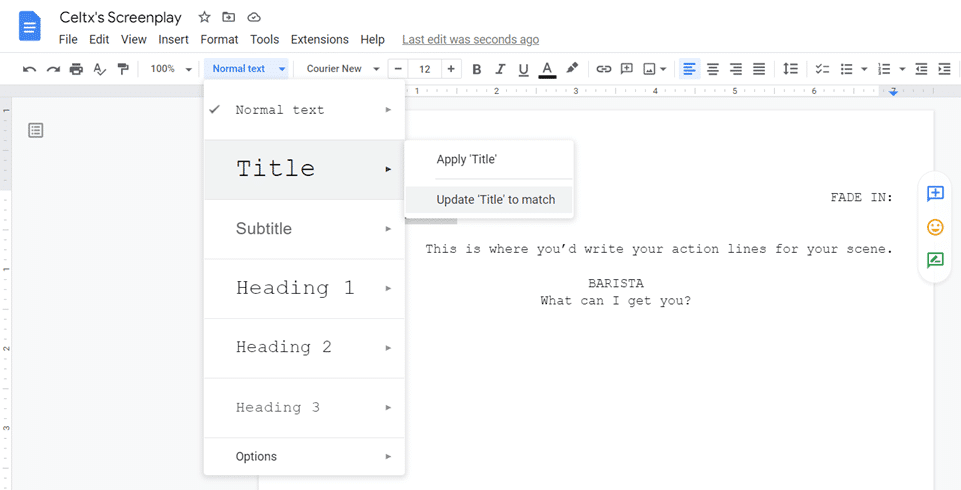Add a comment from the toolbar
The width and height of the screenshot is (961, 490).
pos(626,69)
